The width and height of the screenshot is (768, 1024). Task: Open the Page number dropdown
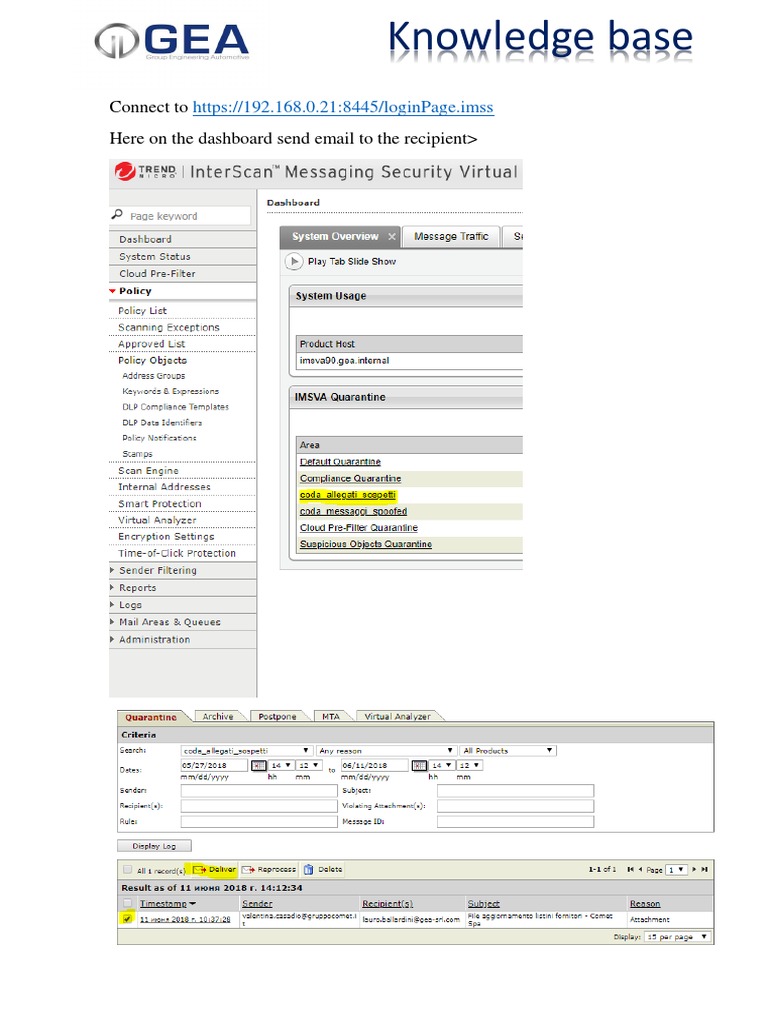(676, 870)
